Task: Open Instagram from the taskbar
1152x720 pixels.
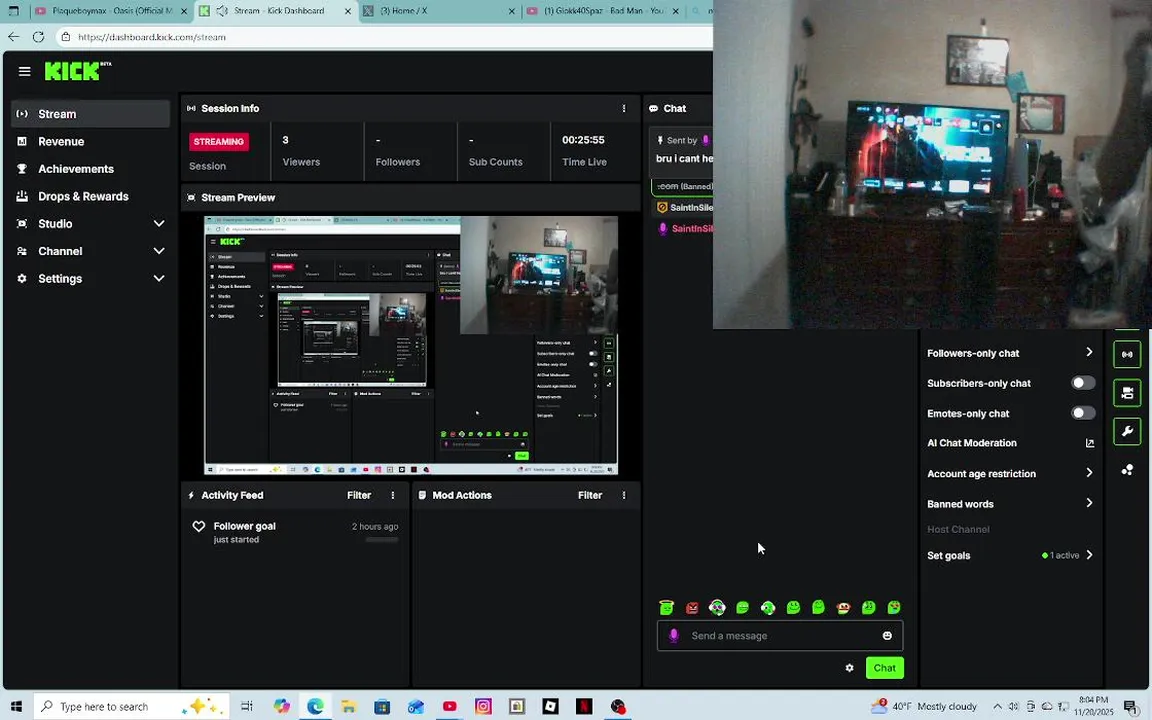Action: pyautogui.click(x=483, y=706)
